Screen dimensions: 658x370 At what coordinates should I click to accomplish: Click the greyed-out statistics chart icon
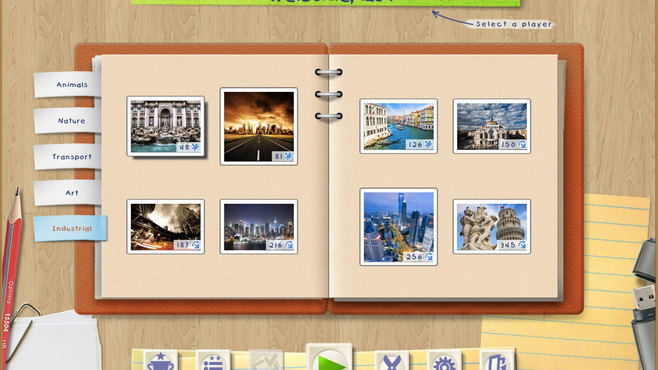click(x=266, y=360)
